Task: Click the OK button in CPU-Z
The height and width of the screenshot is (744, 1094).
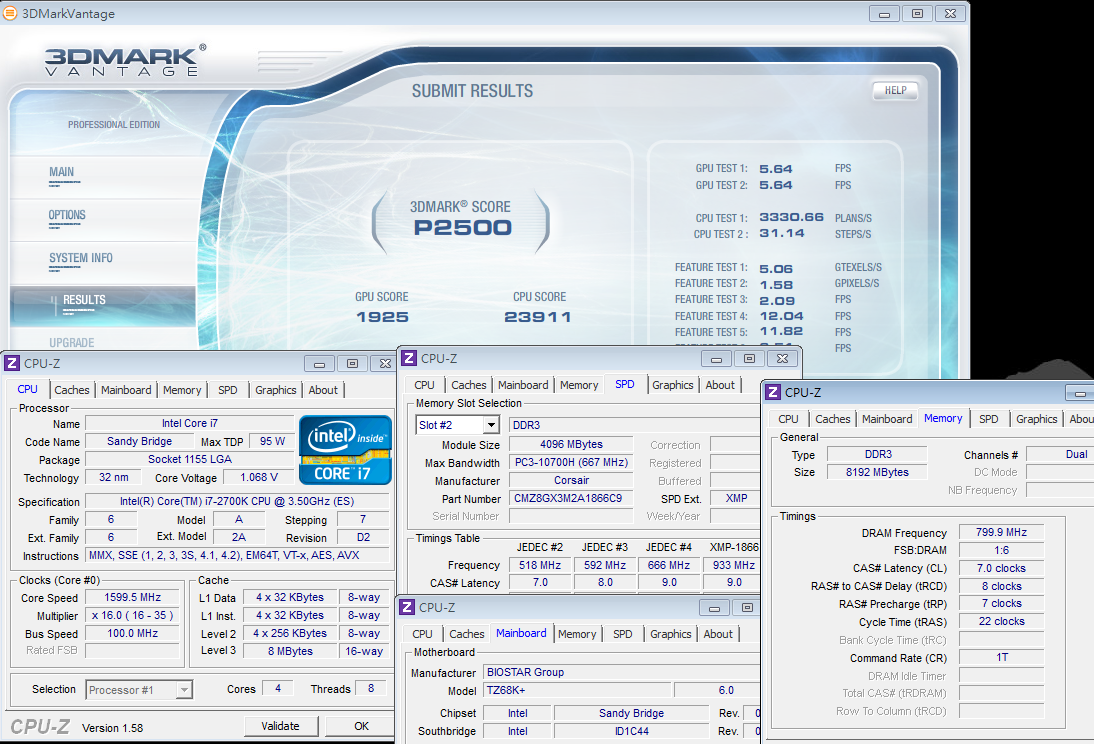Action: (361, 726)
